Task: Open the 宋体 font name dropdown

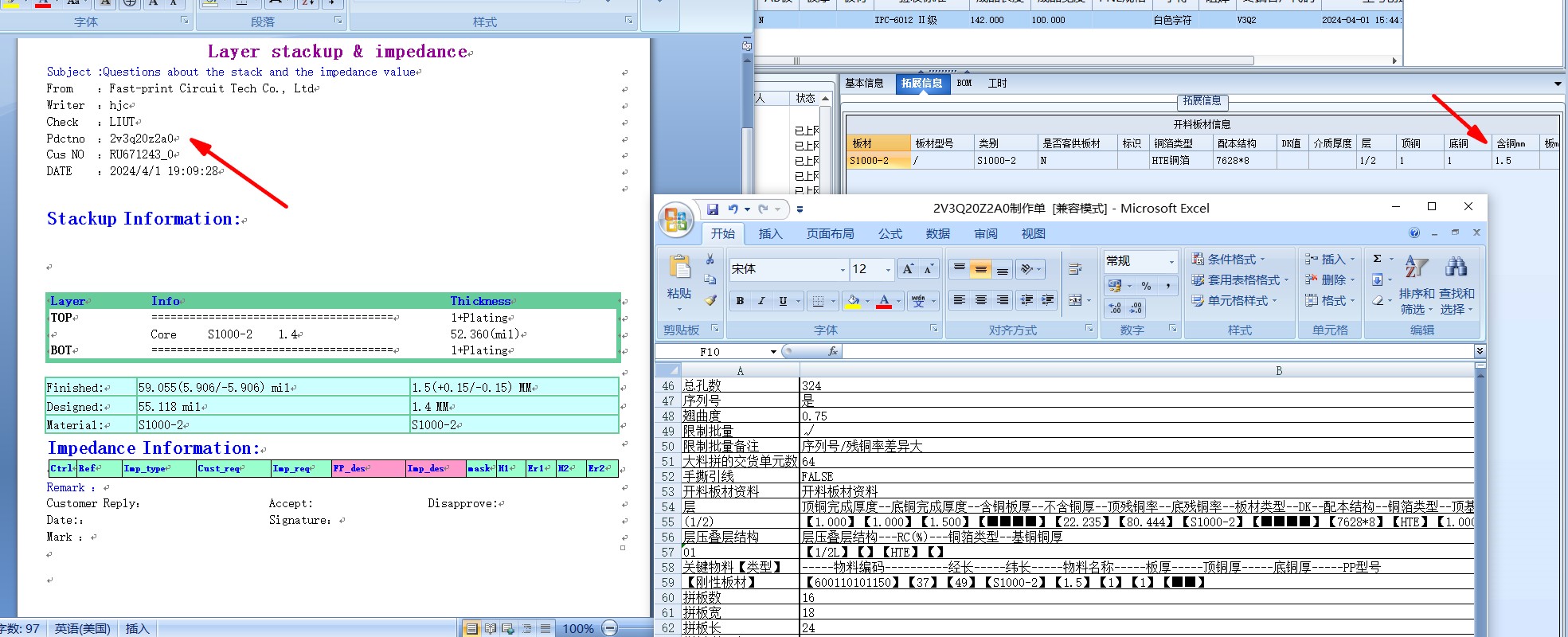Action: click(x=843, y=270)
